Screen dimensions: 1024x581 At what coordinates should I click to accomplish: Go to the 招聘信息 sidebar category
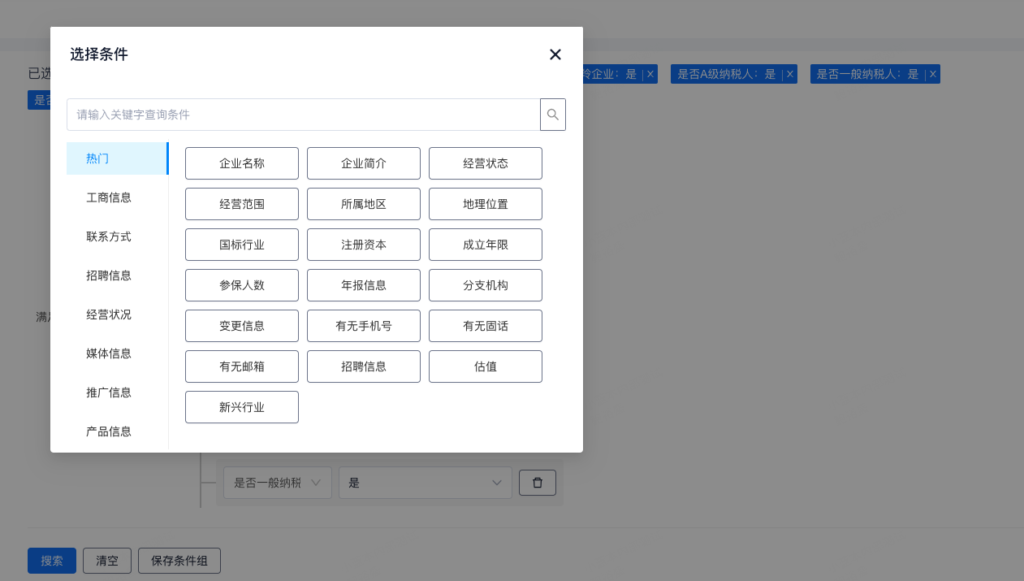(x=109, y=276)
